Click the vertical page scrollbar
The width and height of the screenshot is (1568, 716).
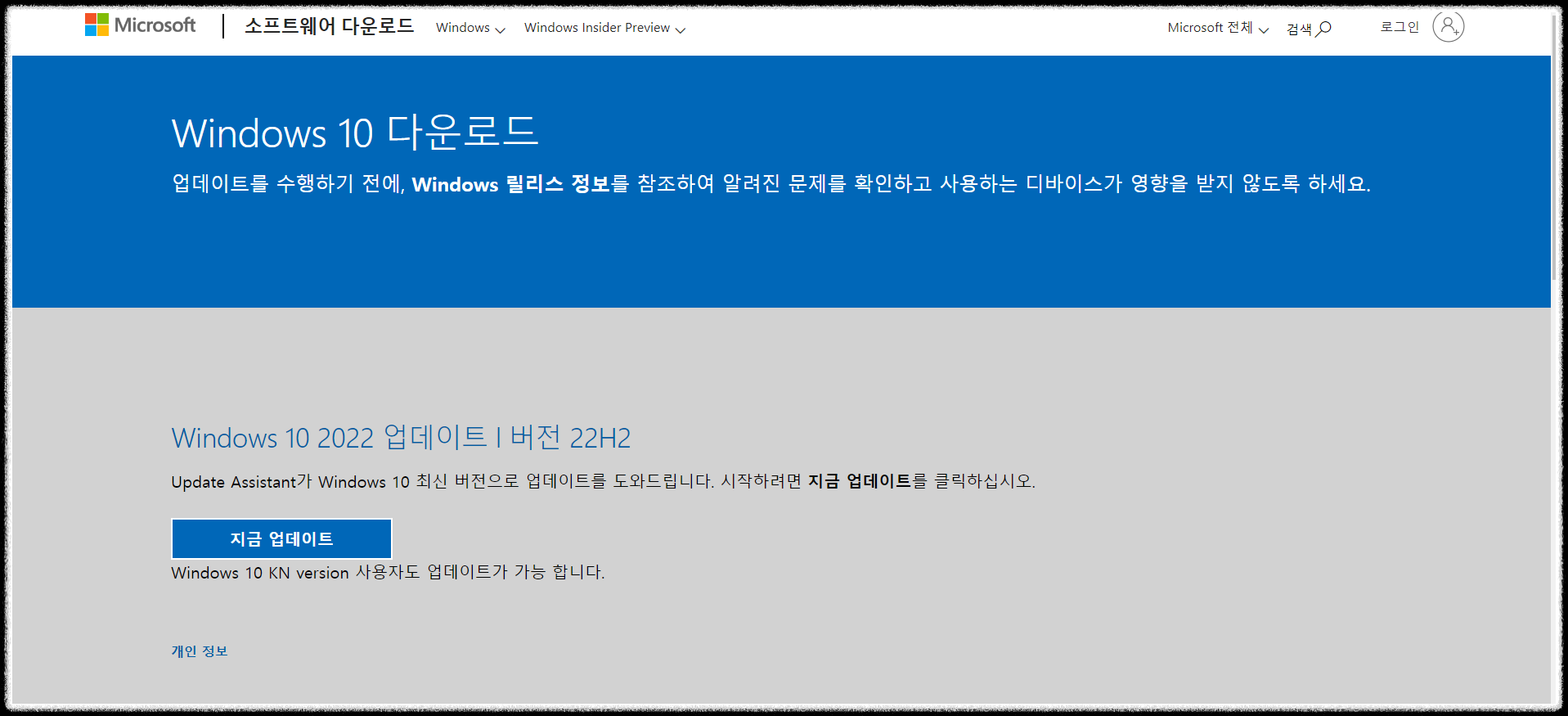pyautogui.click(x=1555, y=147)
